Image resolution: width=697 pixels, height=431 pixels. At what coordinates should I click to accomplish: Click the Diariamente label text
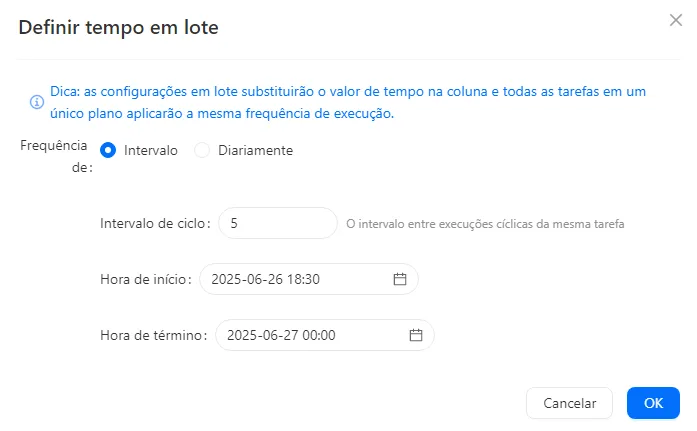pos(255,150)
